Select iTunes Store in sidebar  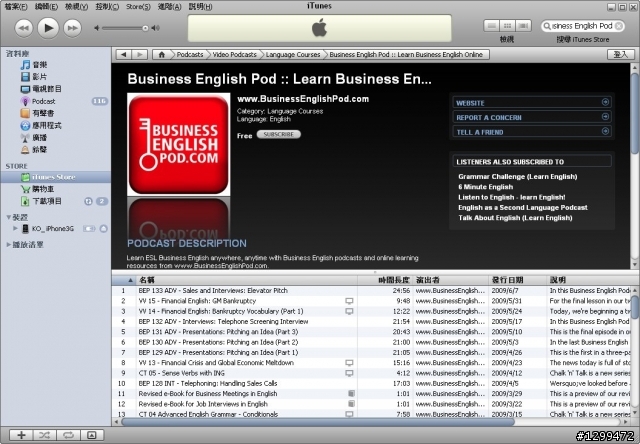[56, 177]
